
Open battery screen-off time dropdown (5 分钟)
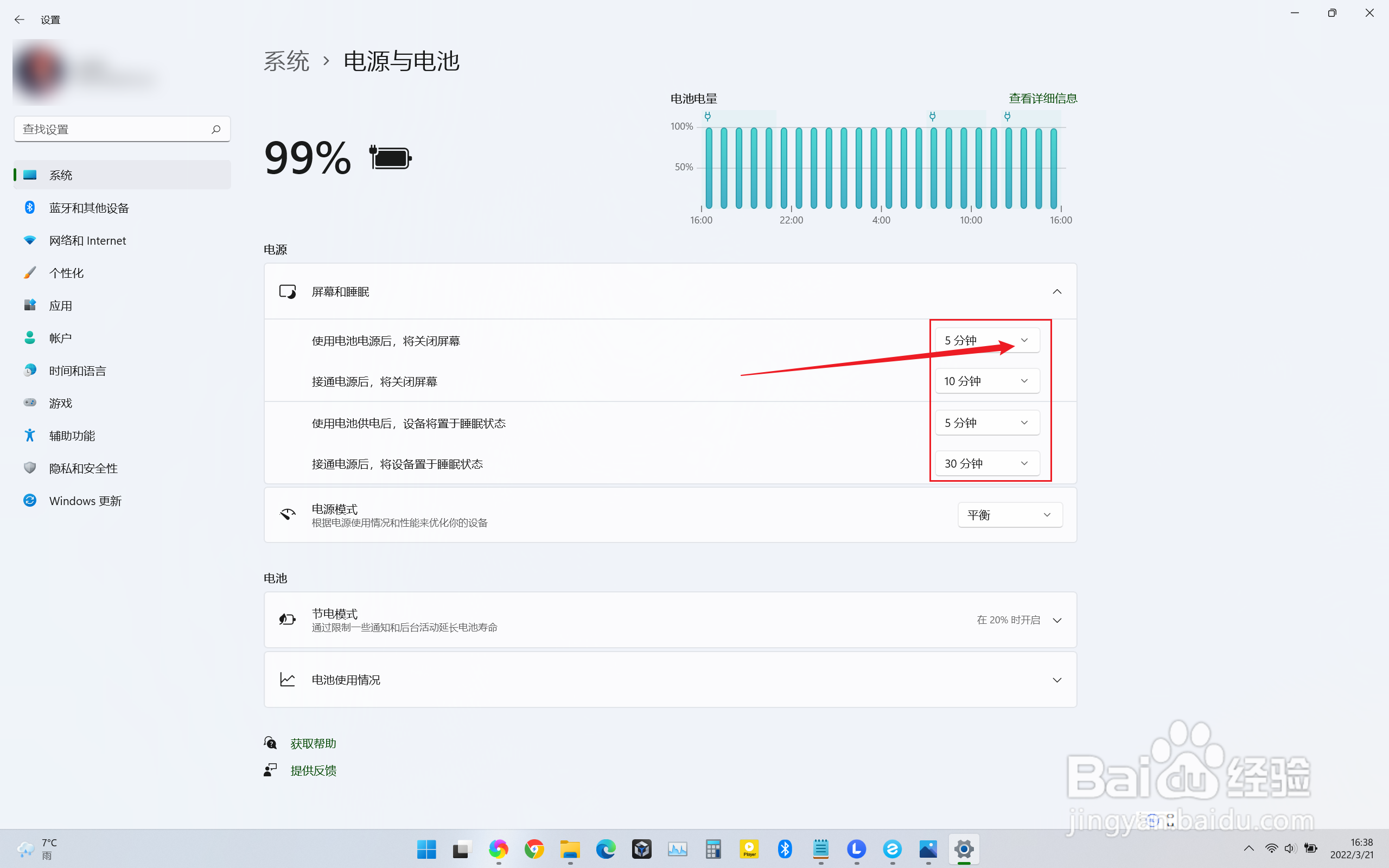click(986, 341)
